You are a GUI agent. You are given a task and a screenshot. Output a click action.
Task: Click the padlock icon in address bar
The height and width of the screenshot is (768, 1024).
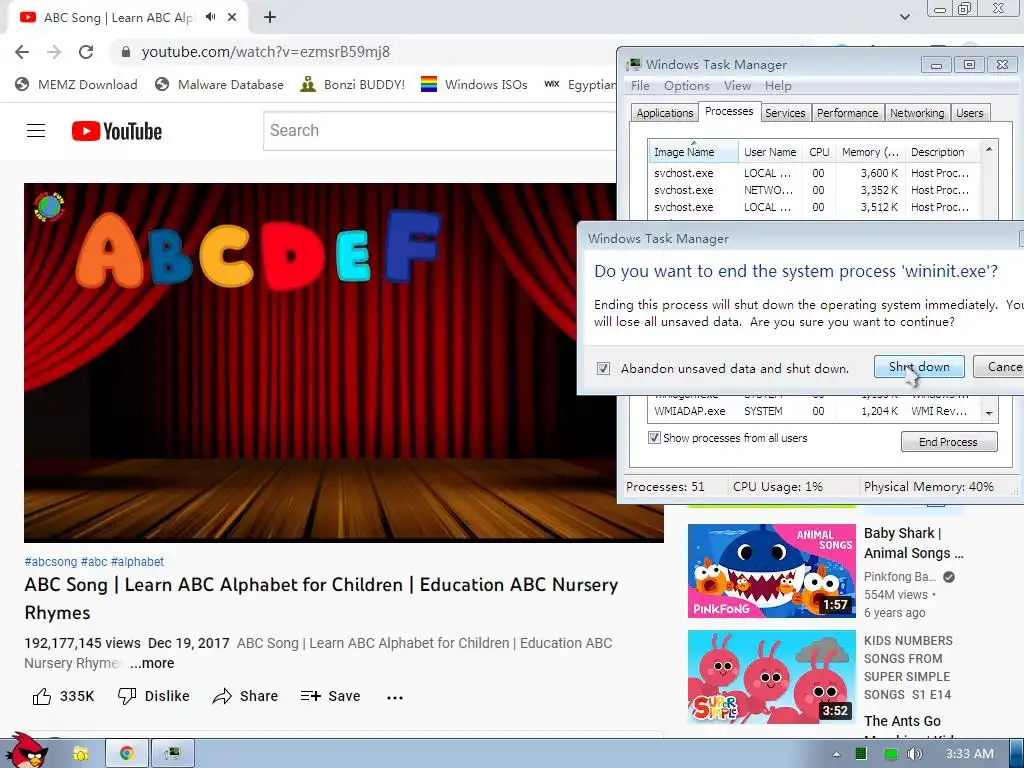pyautogui.click(x=126, y=52)
